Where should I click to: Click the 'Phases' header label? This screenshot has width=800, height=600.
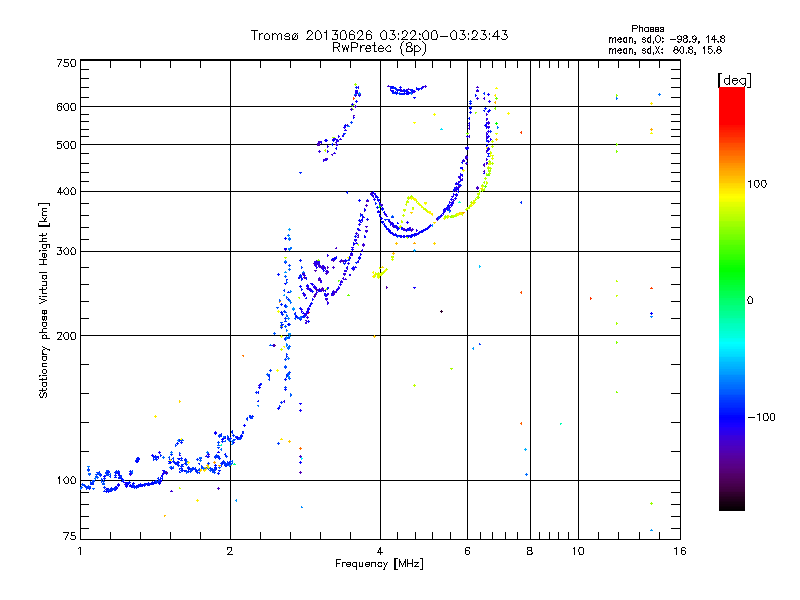pyautogui.click(x=647, y=29)
